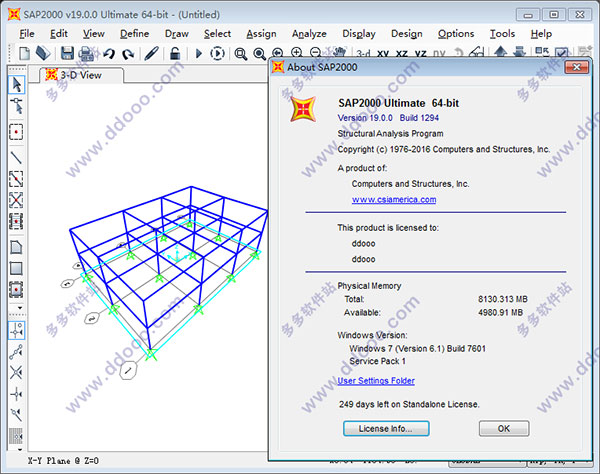Expand the snap toolbar overflow arrow

pyautogui.click(x=20, y=450)
